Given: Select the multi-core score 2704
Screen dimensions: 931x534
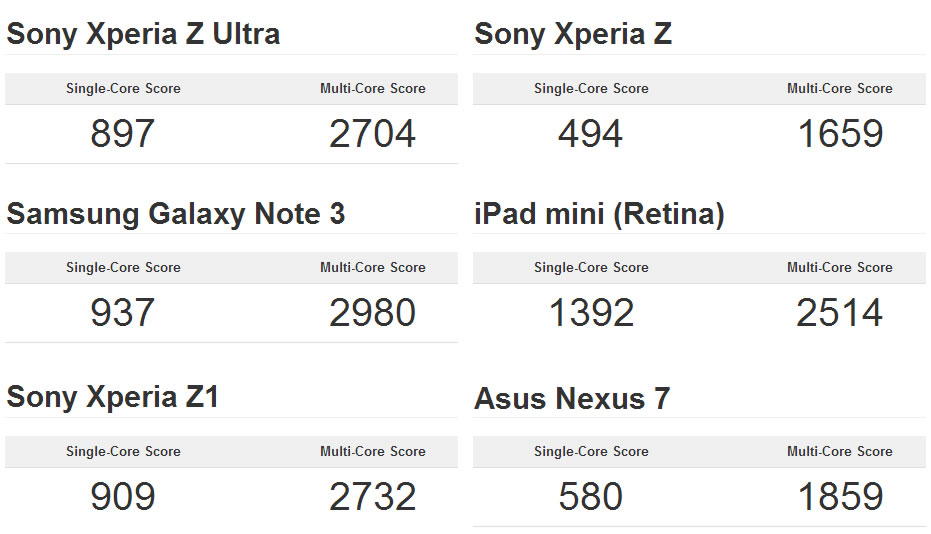Looking at the screenshot, I should click(x=372, y=134).
